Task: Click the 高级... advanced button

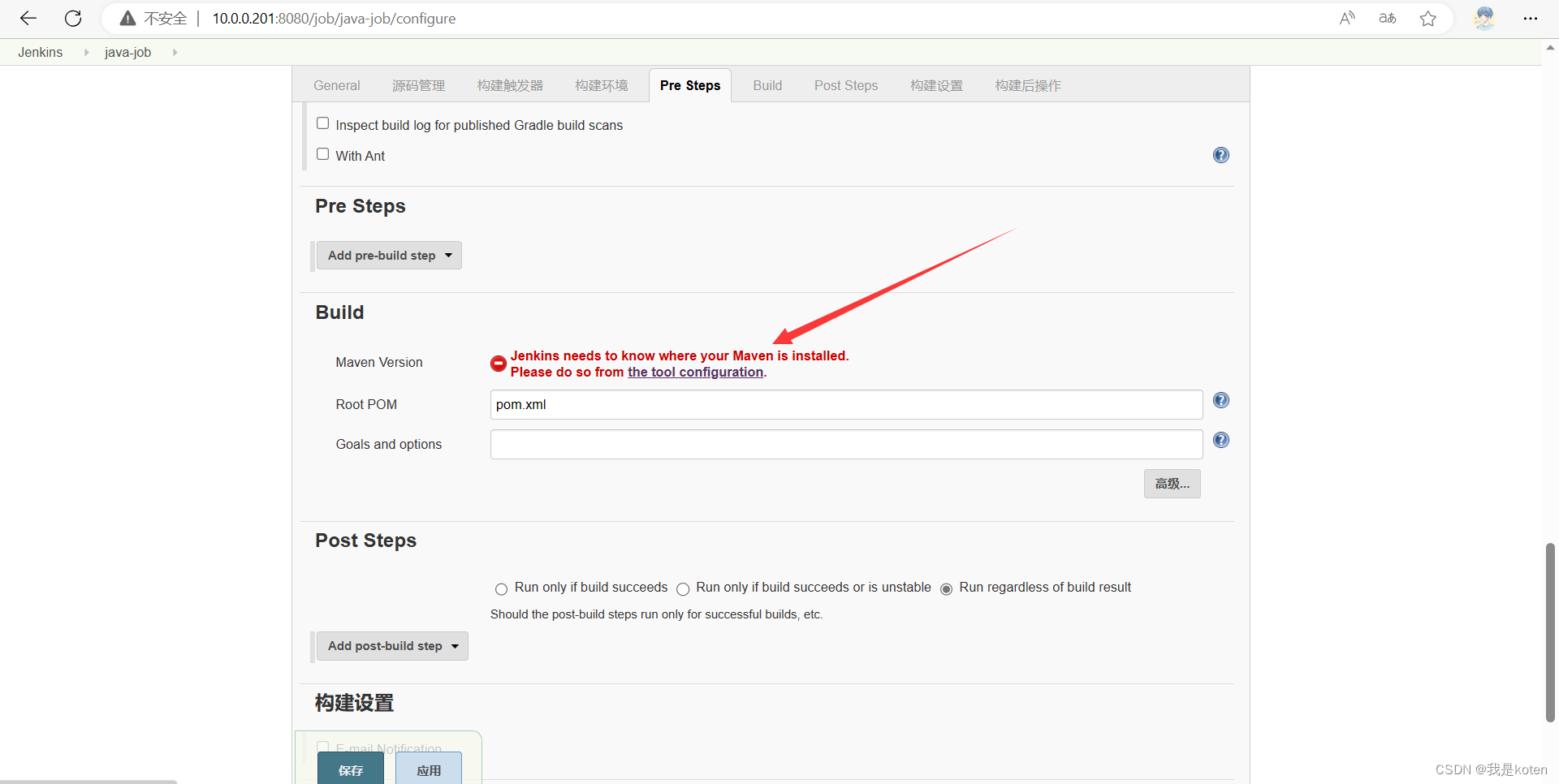Action: click(x=1172, y=484)
